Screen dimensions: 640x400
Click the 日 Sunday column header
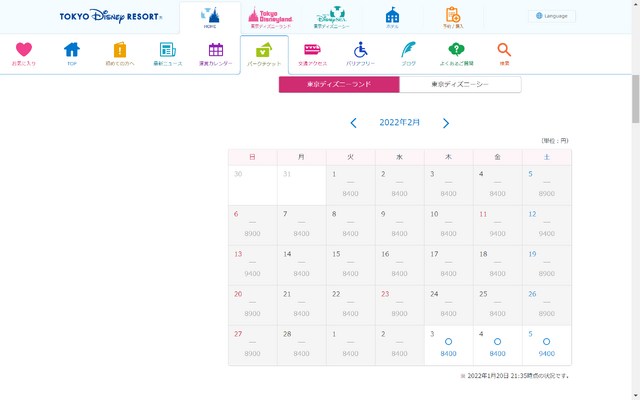click(253, 157)
